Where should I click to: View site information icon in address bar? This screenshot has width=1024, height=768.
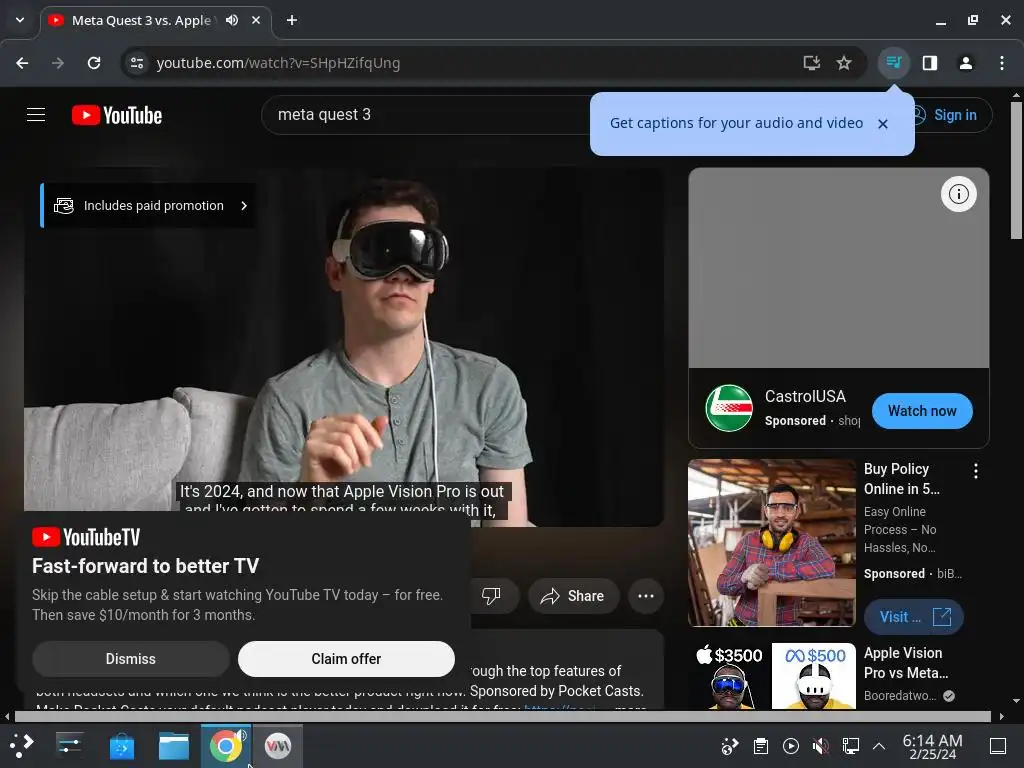(137, 63)
